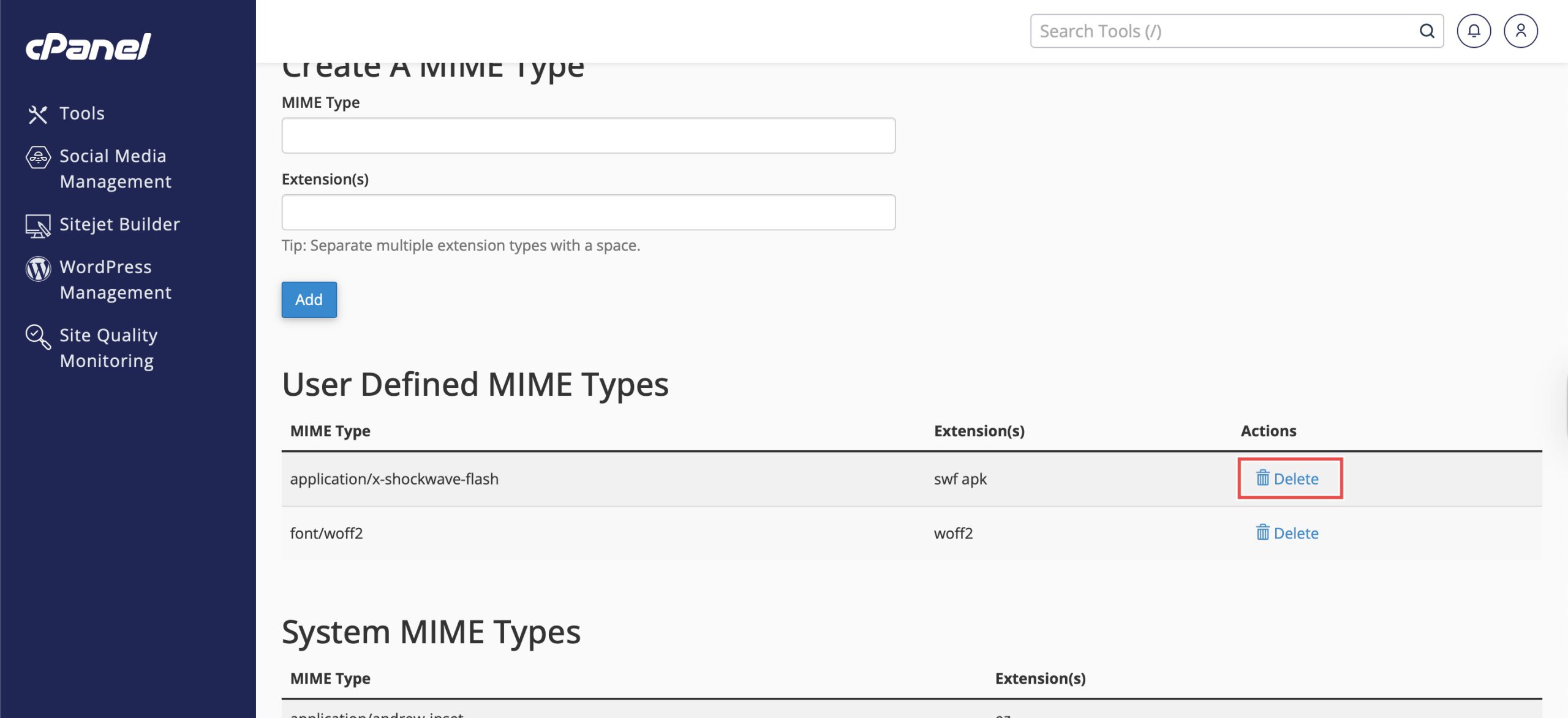Open the user account menu icon
The width and height of the screenshot is (1568, 718).
tap(1520, 31)
